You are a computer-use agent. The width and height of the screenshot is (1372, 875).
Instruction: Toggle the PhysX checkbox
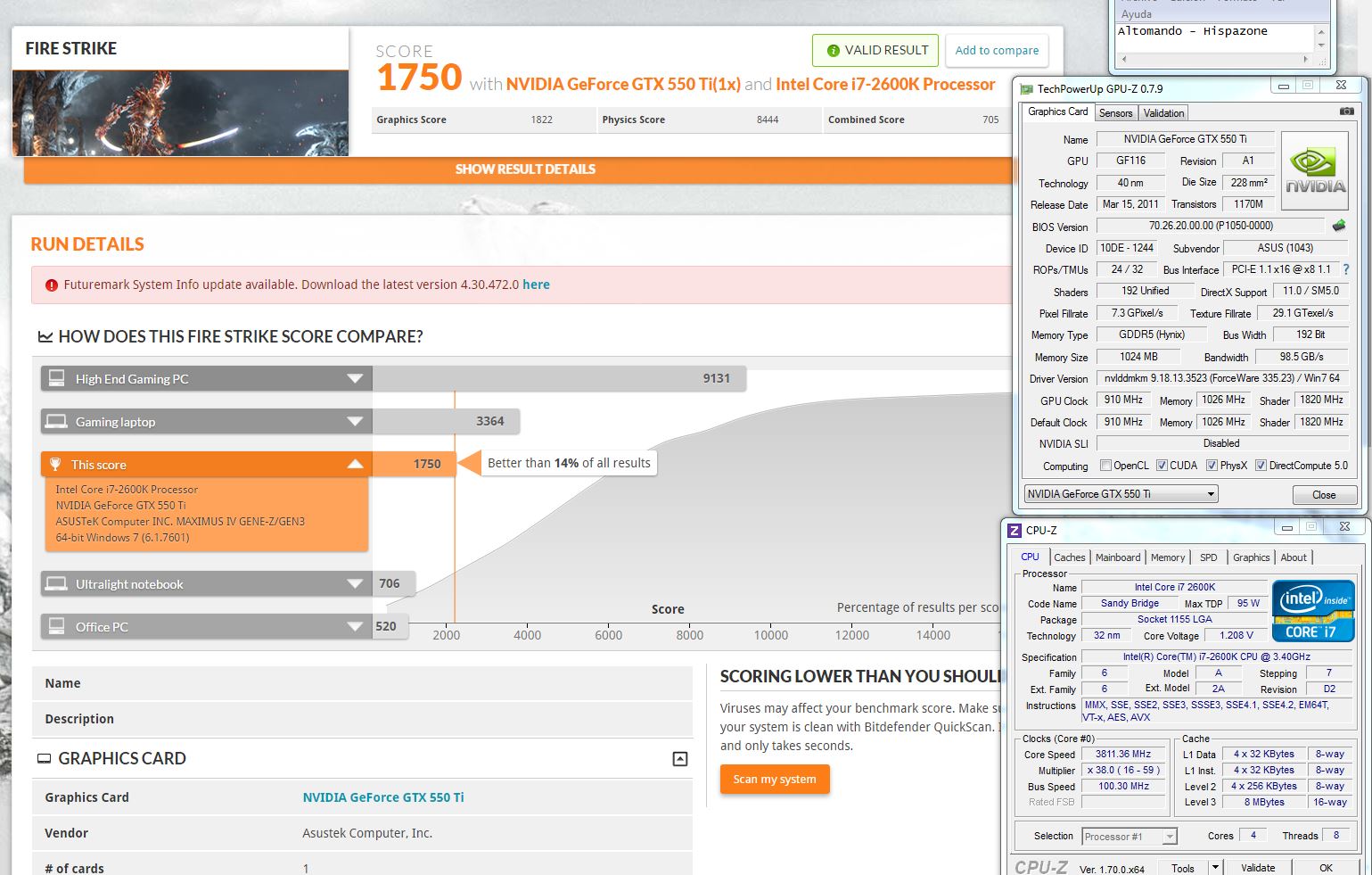[x=1212, y=466]
